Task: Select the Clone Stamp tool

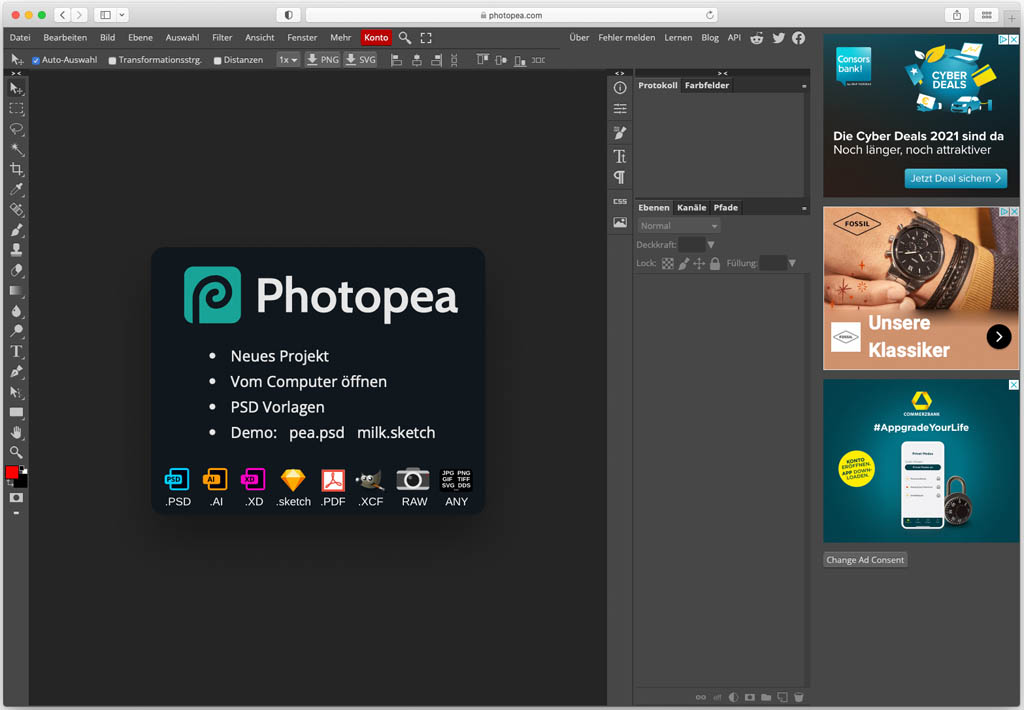Action: pyautogui.click(x=16, y=250)
